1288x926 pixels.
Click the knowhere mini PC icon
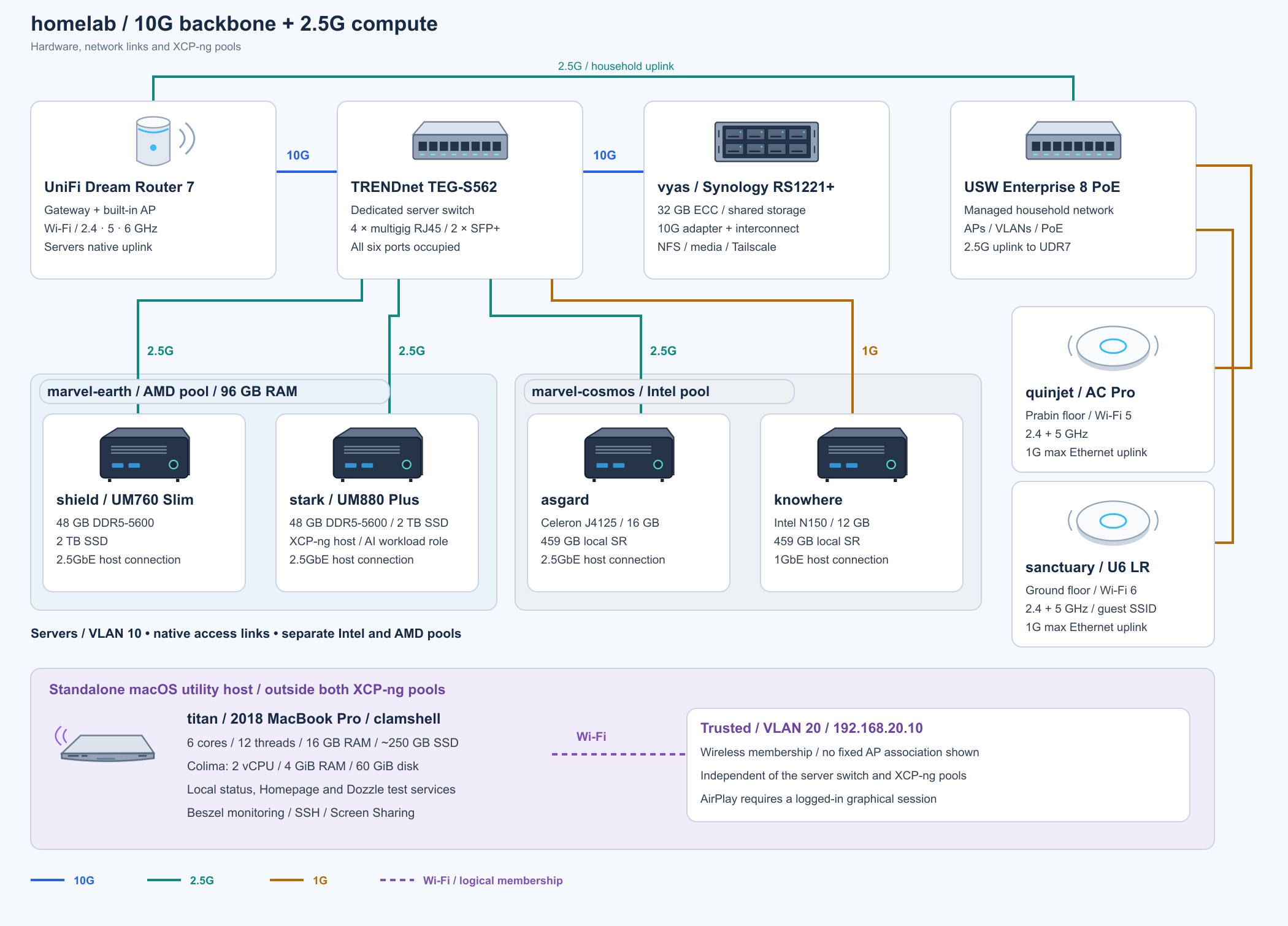862,454
